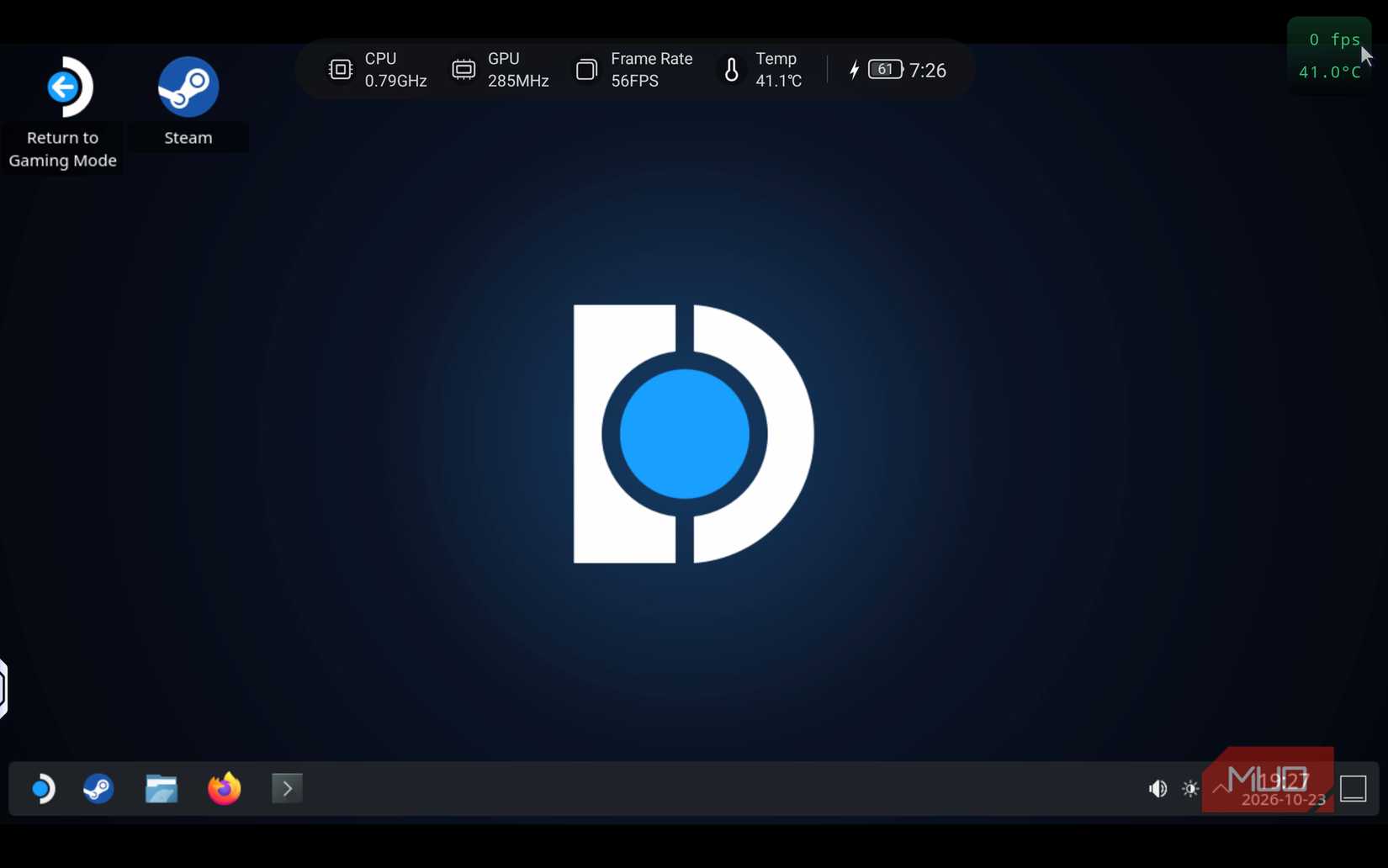Open the taskbar clock and date
Viewport: 1388px width, 868px height.
[1284, 789]
